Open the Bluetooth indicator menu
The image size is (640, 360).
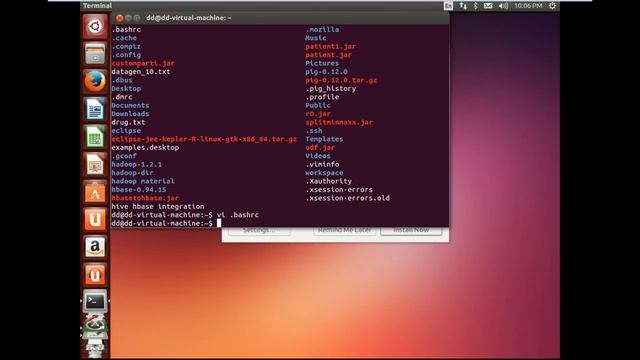476,6
